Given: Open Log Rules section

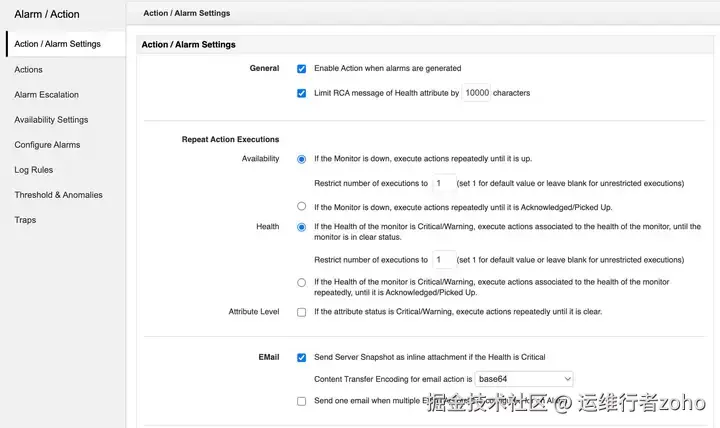Looking at the screenshot, I should coord(34,170).
